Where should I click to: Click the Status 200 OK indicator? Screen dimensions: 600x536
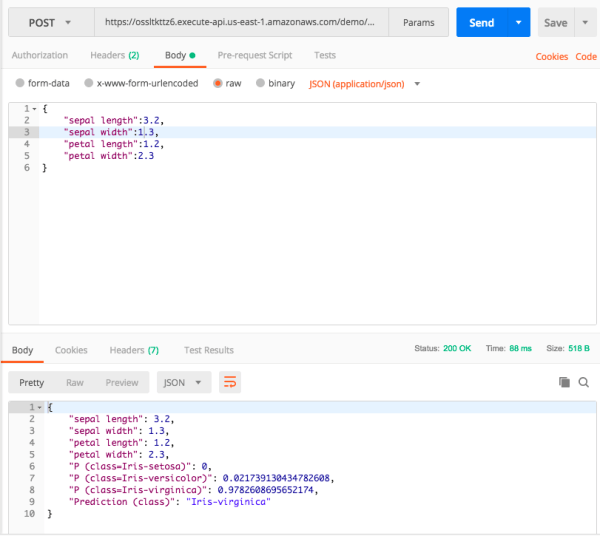[x=443, y=349]
